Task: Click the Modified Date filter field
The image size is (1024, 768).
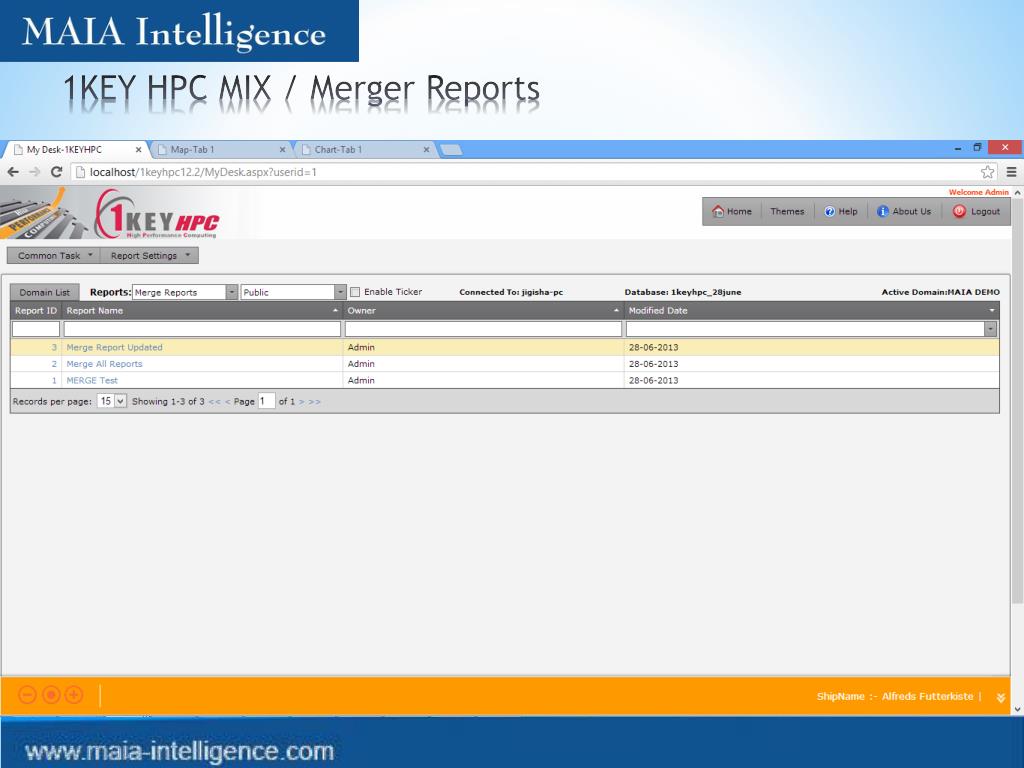Action: click(805, 329)
